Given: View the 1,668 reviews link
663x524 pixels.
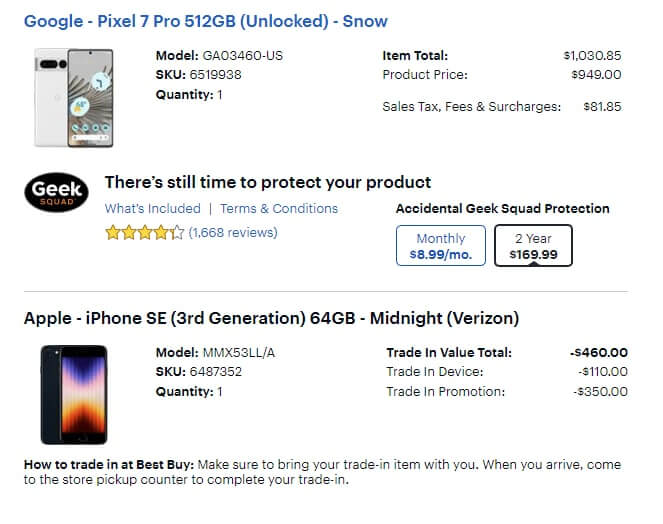Looking at the screenshot, I should (233, 233).
